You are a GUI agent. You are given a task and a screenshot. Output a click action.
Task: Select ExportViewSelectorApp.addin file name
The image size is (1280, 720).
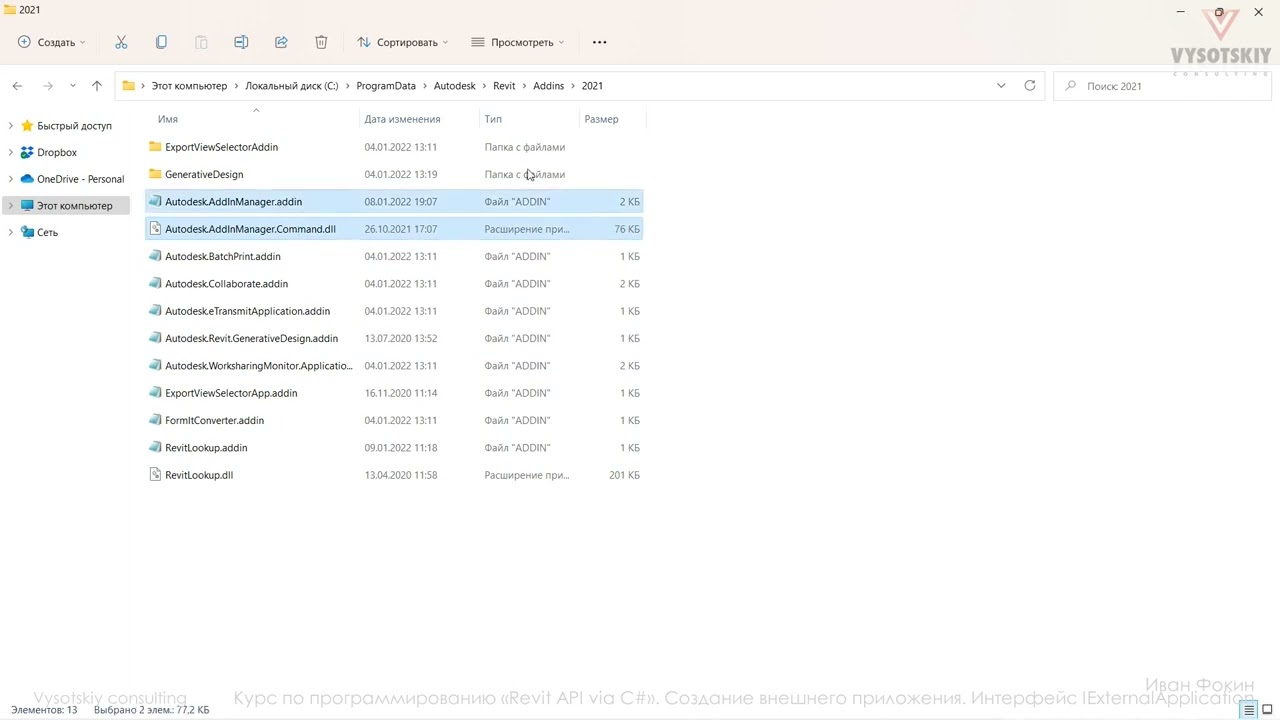(x=231, y=393)
